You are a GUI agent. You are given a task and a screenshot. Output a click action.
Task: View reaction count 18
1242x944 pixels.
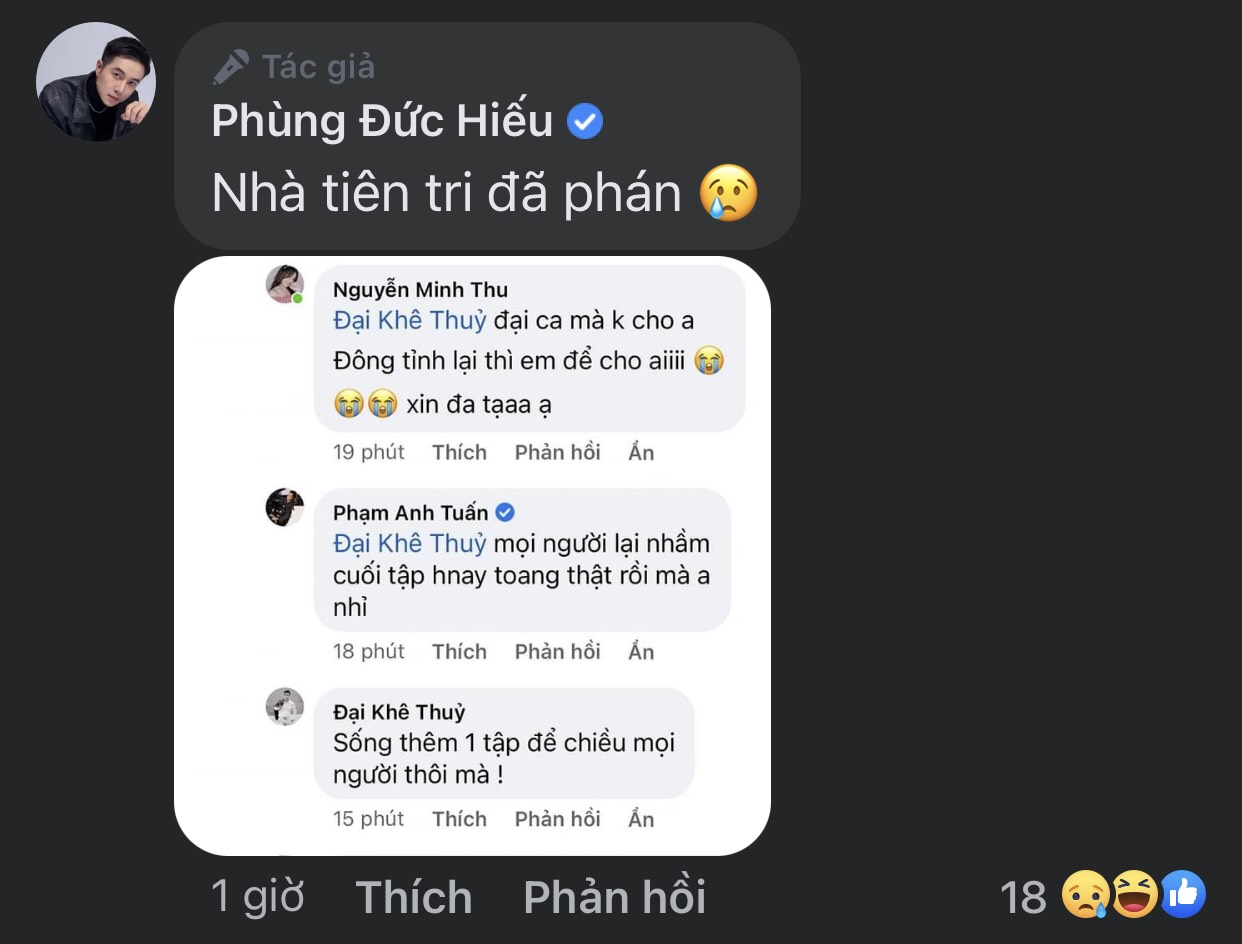pyautogui.click(x=1023, y=897)
